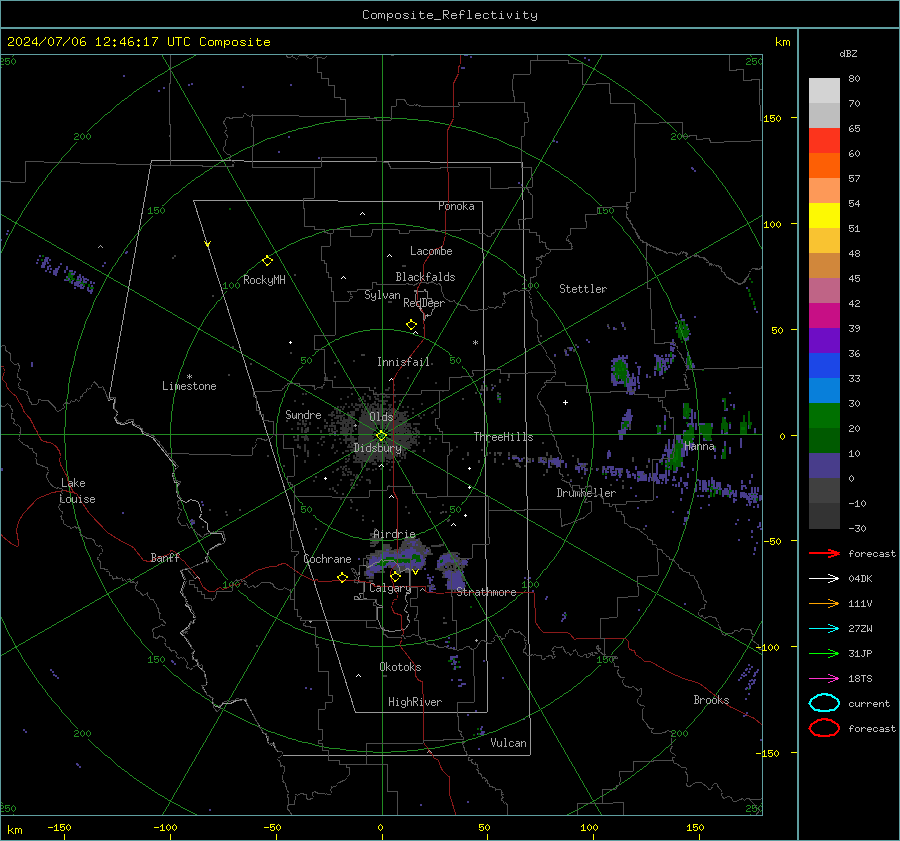Click the Cochrane town label
Image resolution: width=900 pixels, height=841 pixels.
(327, 559)
